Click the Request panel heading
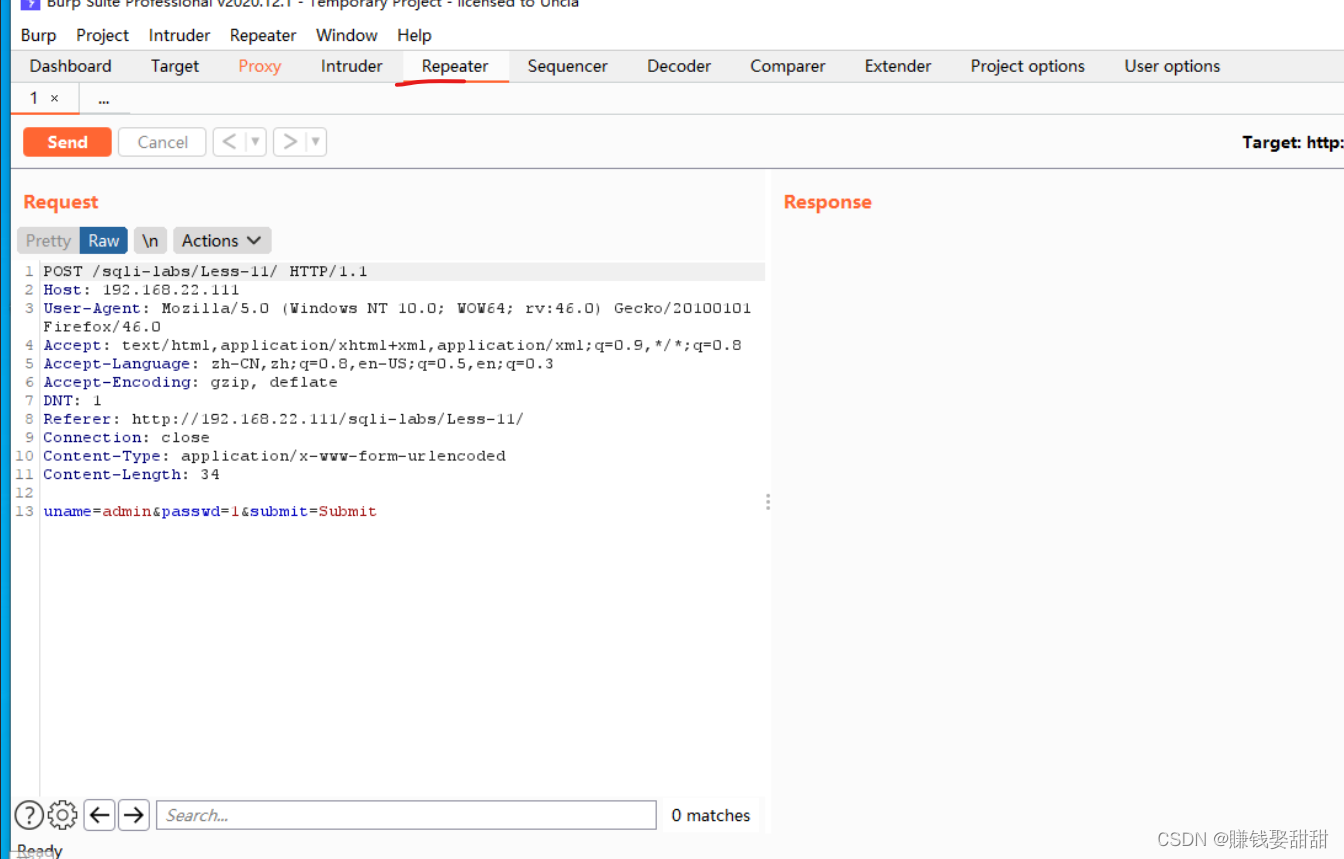 pos(61,202)
